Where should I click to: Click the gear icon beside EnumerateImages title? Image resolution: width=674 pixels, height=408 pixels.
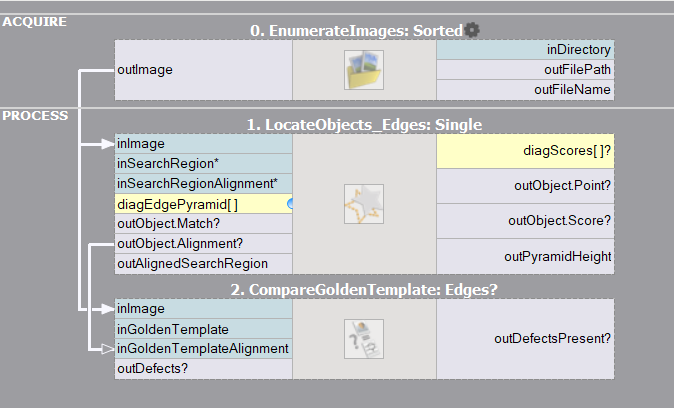click(x=472, y=30)
